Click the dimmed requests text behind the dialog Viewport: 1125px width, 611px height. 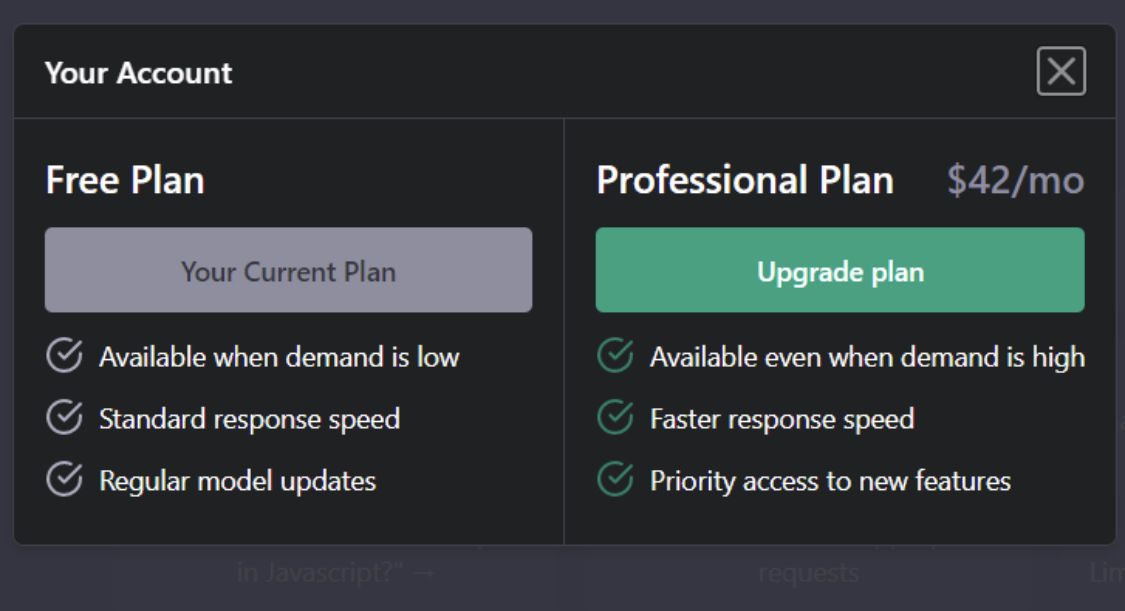tap(809, 573)
